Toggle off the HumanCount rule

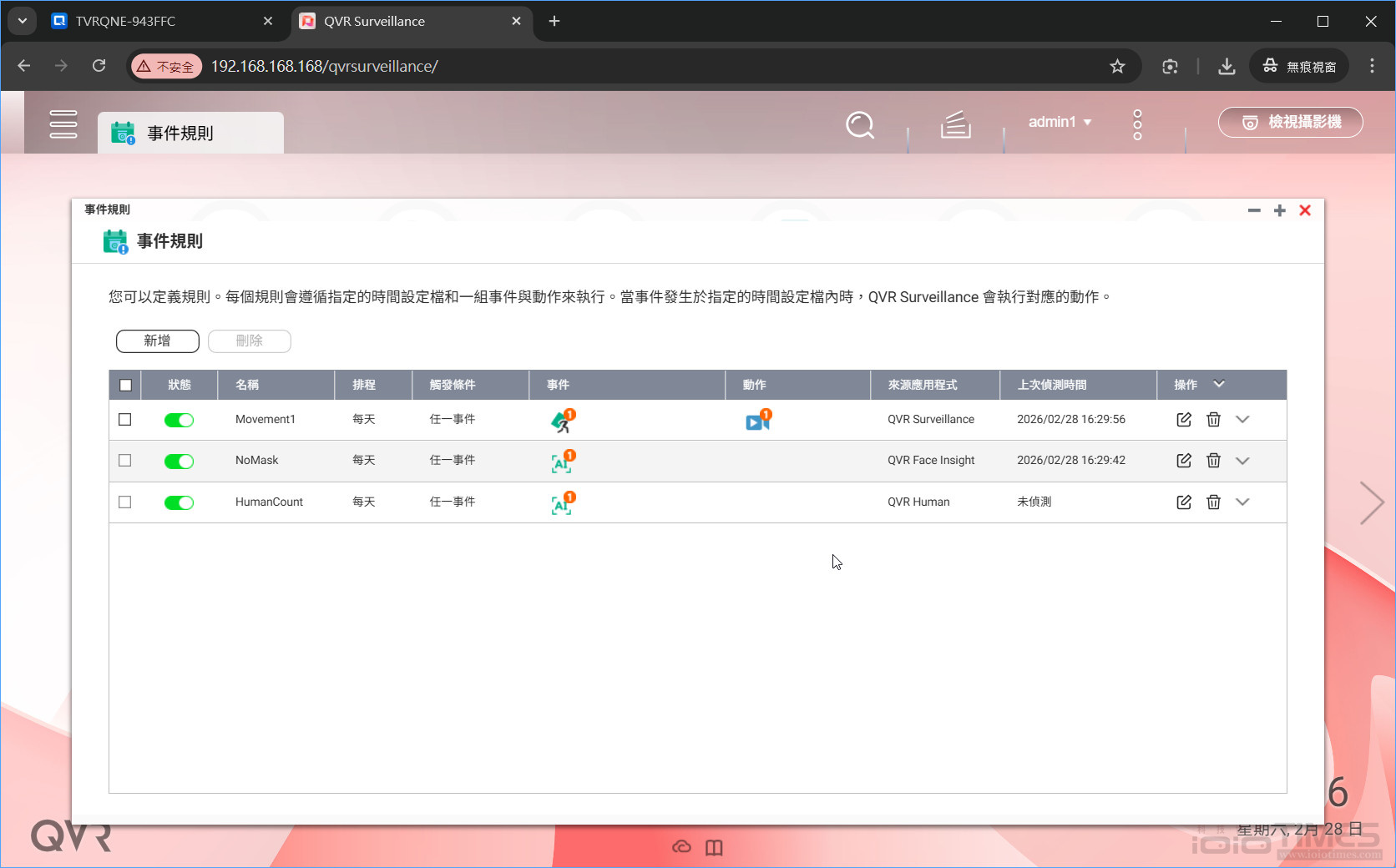(x=179, y=502)
